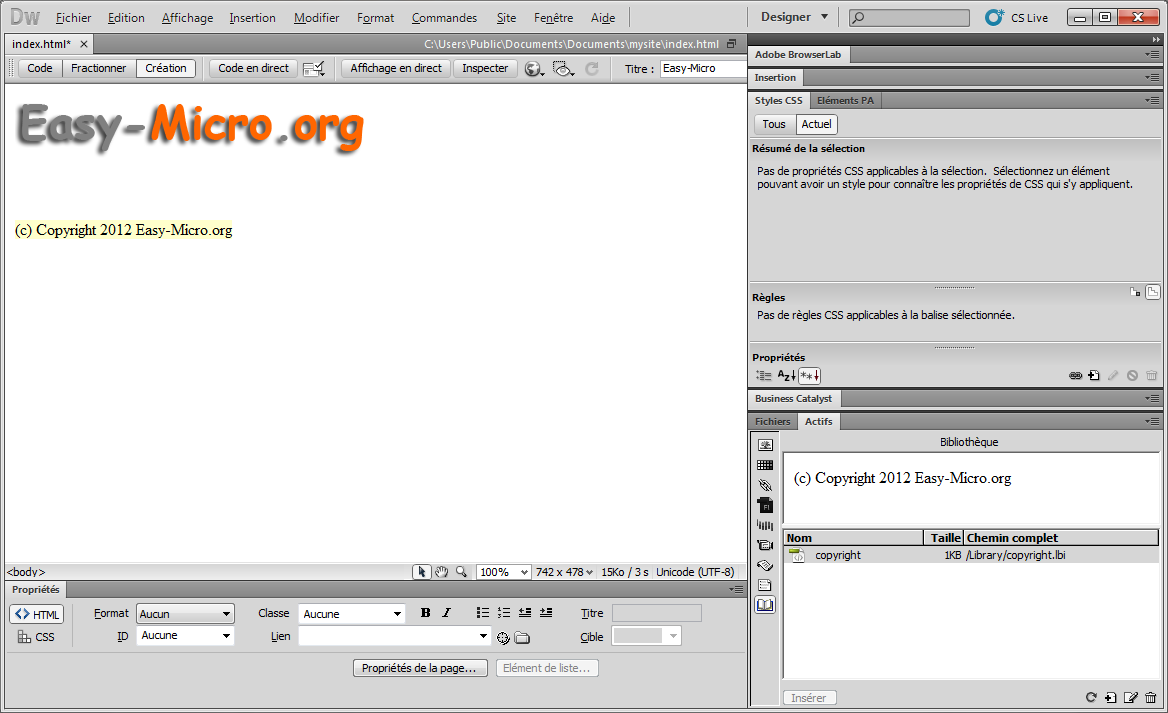Toggle Bold formatting
Screen dimensions: 1168x713
coord(425,612)
